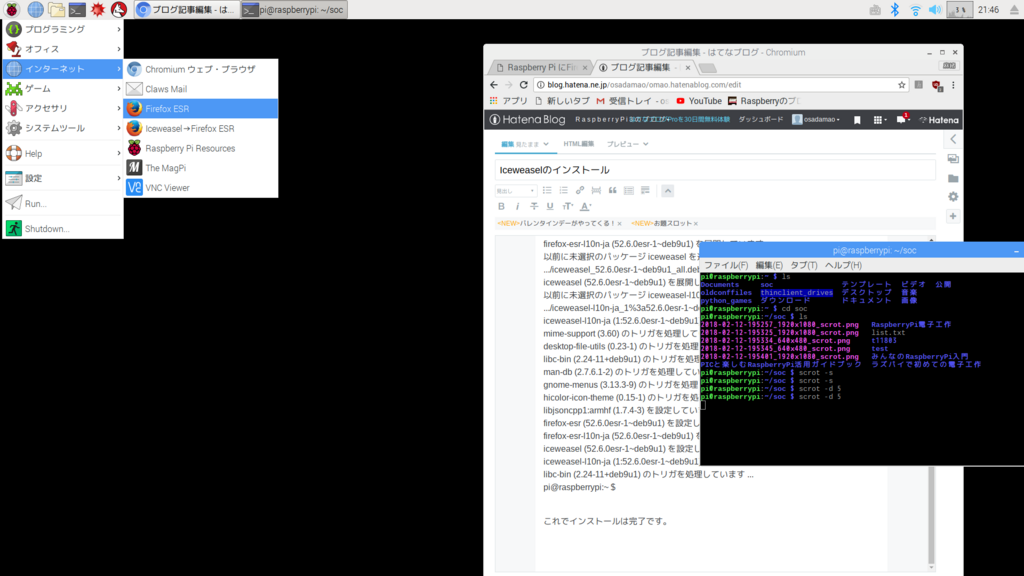Toggle italic formatting in Hatena editor
1024x576 pixels.
(517, 206)
